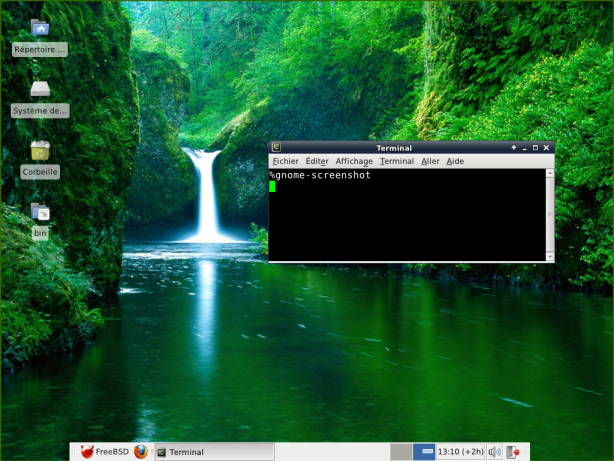
Task: Open the Aller menu
Action: pyautogui.click(x=430, y=161)
